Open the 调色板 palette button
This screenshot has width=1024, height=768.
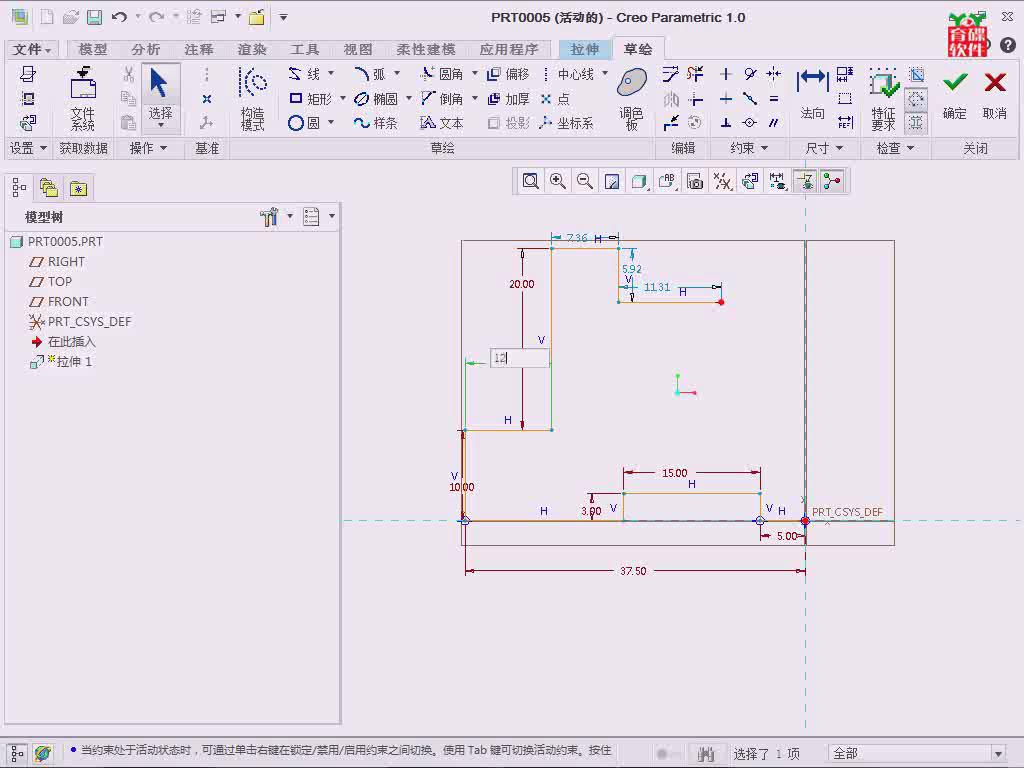632,98
